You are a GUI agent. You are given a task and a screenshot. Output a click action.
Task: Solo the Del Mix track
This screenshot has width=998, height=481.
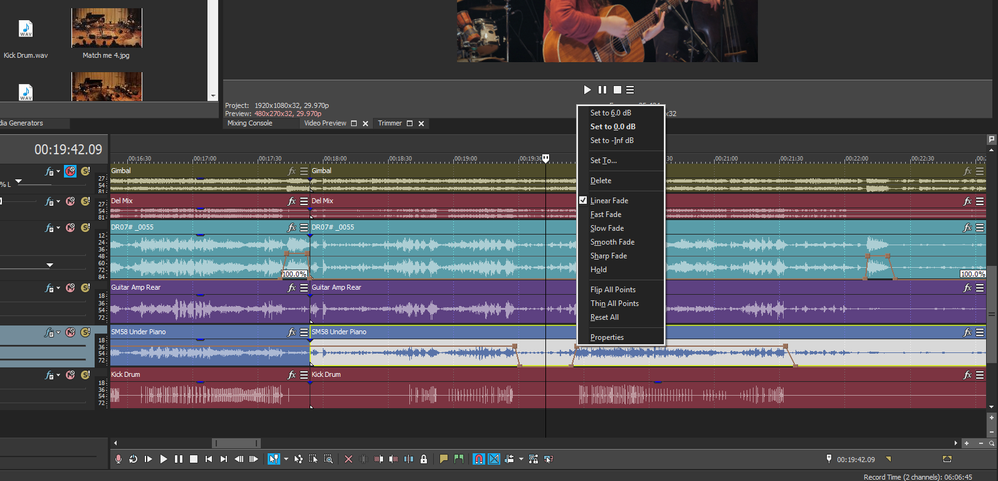(85, 202)
